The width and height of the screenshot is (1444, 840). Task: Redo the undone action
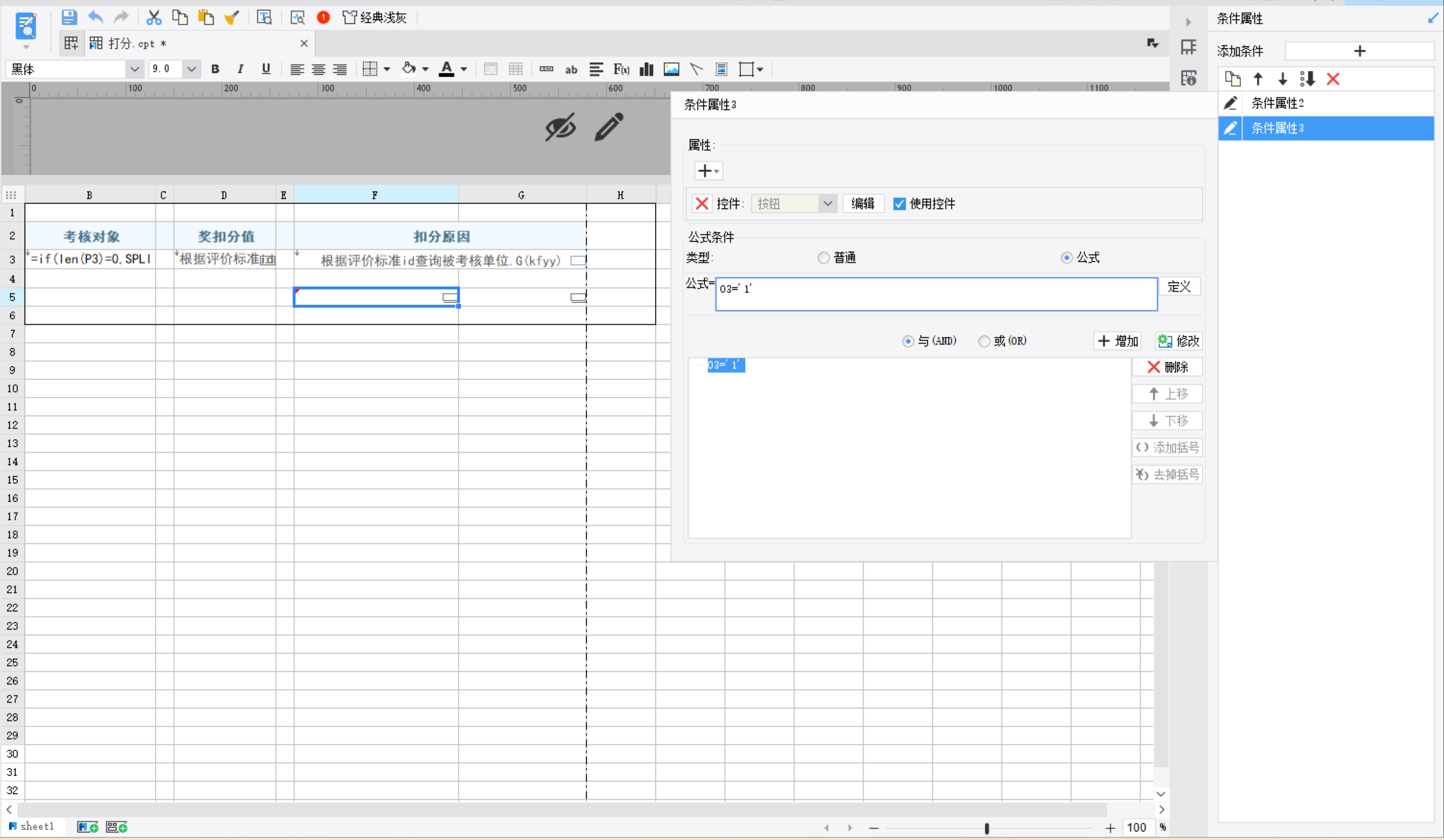point(121,17)
